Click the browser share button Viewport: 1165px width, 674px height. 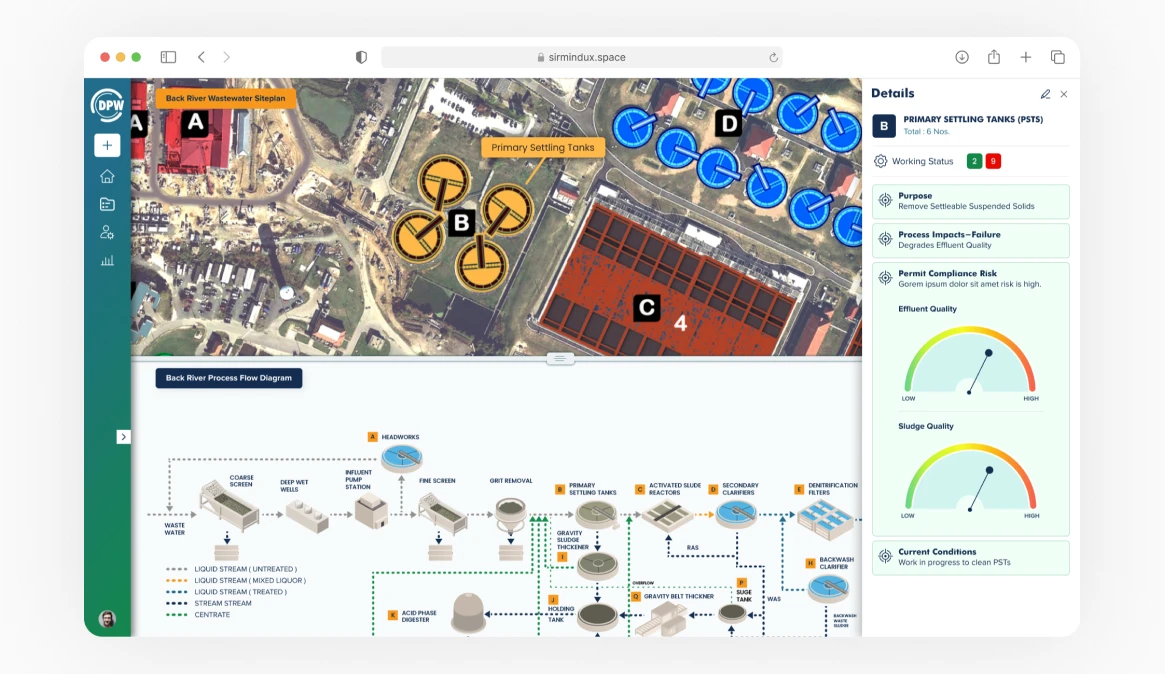[x=994, y=57]
